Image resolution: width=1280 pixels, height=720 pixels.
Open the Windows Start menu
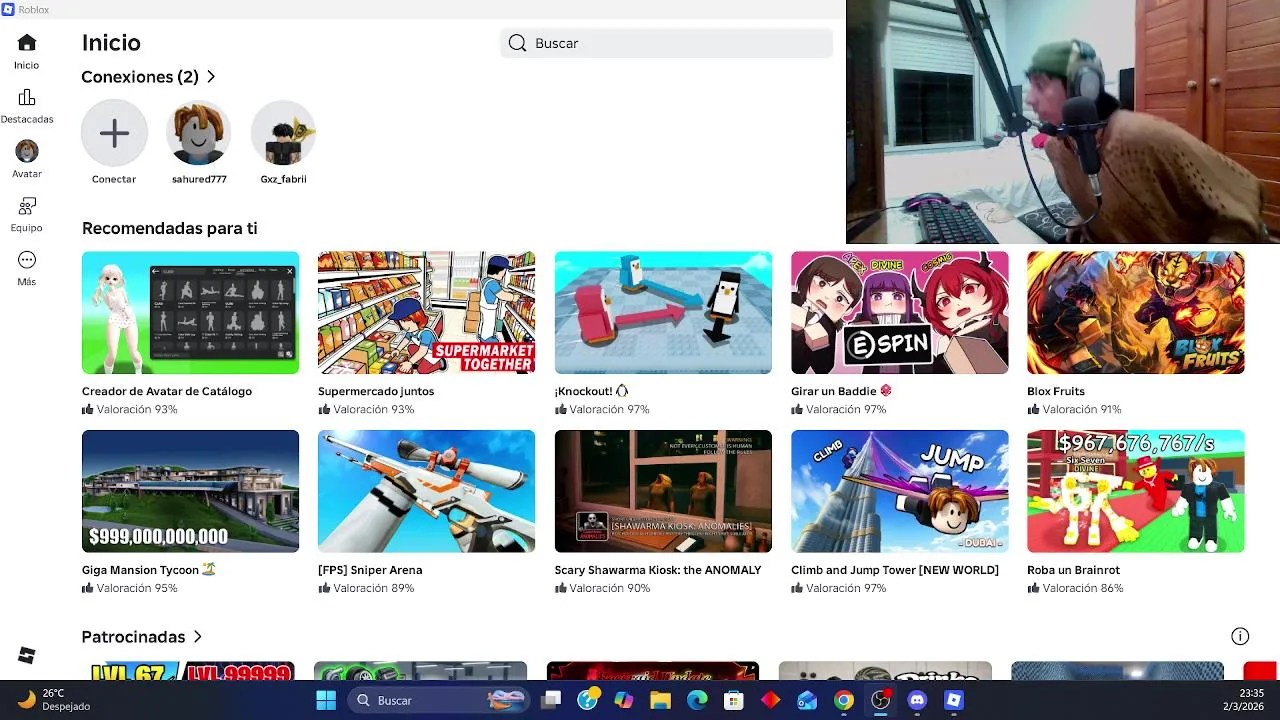pyautogui.click(x=326, y=700)
